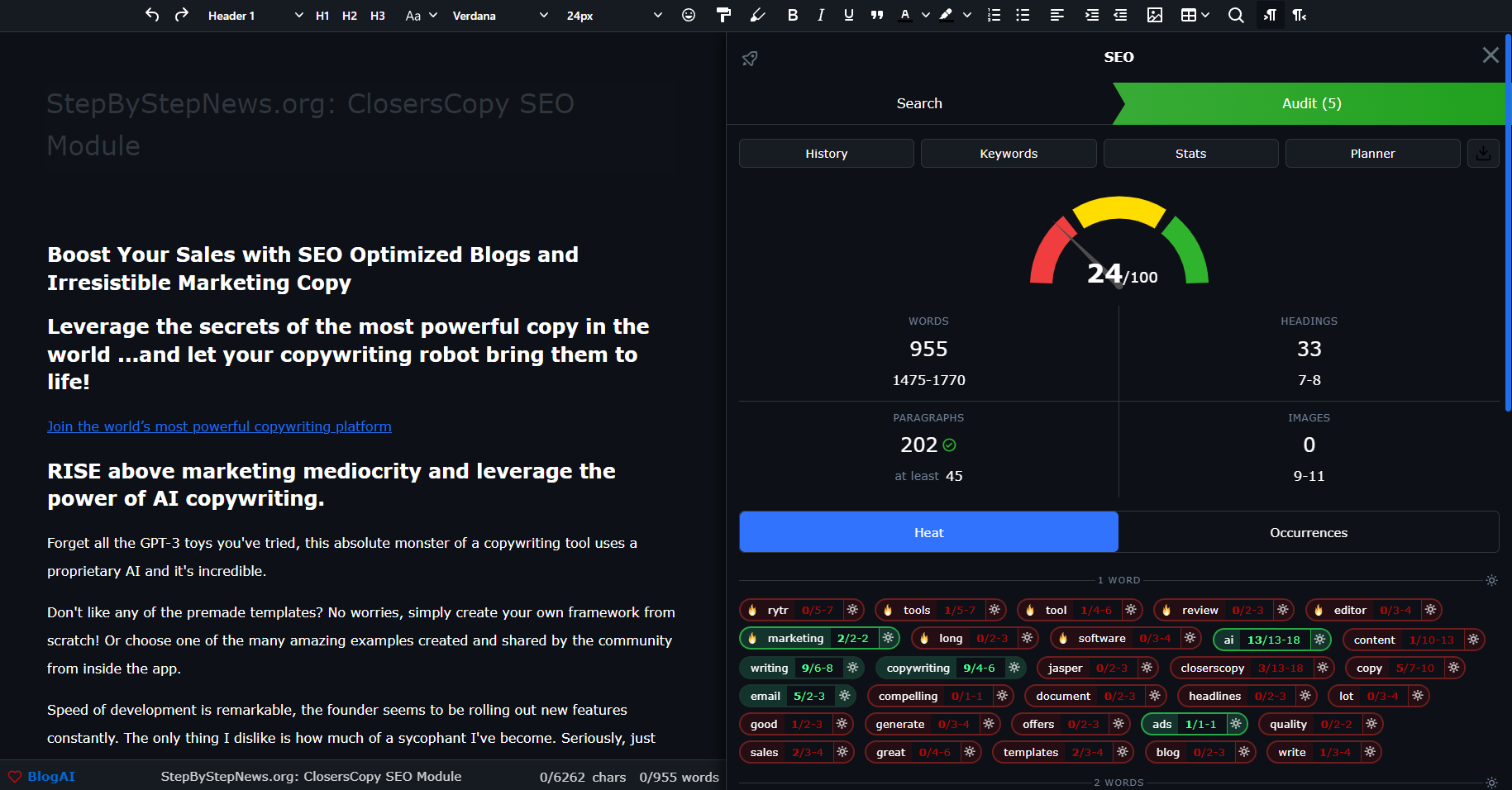1512x790 pixels.
Task: Set right-to-left text direction
Action: point(1299,15)
